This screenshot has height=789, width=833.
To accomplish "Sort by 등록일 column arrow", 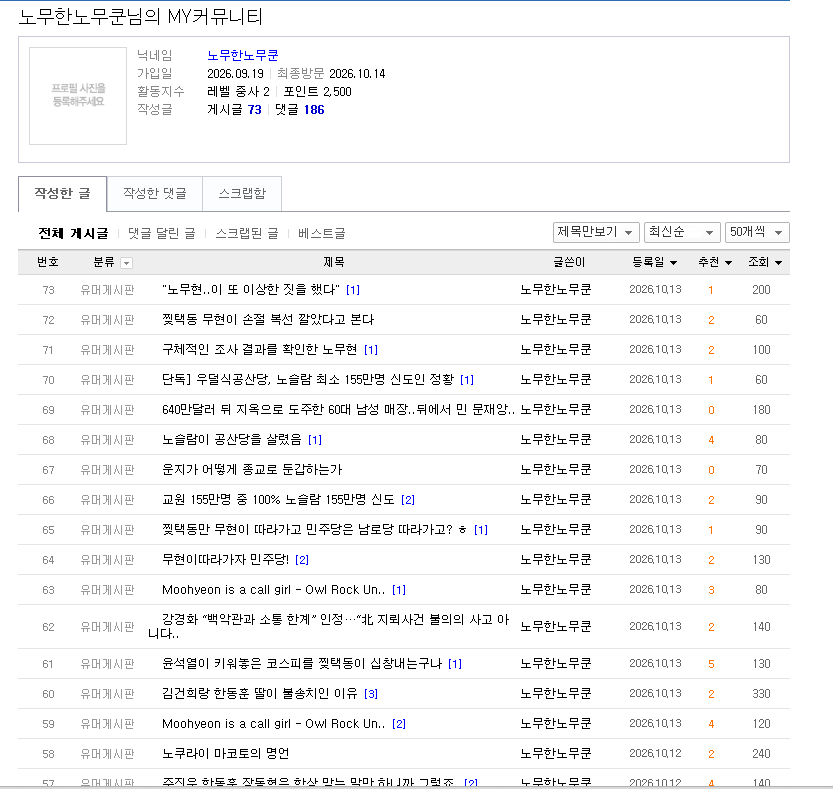I will 674,262.
